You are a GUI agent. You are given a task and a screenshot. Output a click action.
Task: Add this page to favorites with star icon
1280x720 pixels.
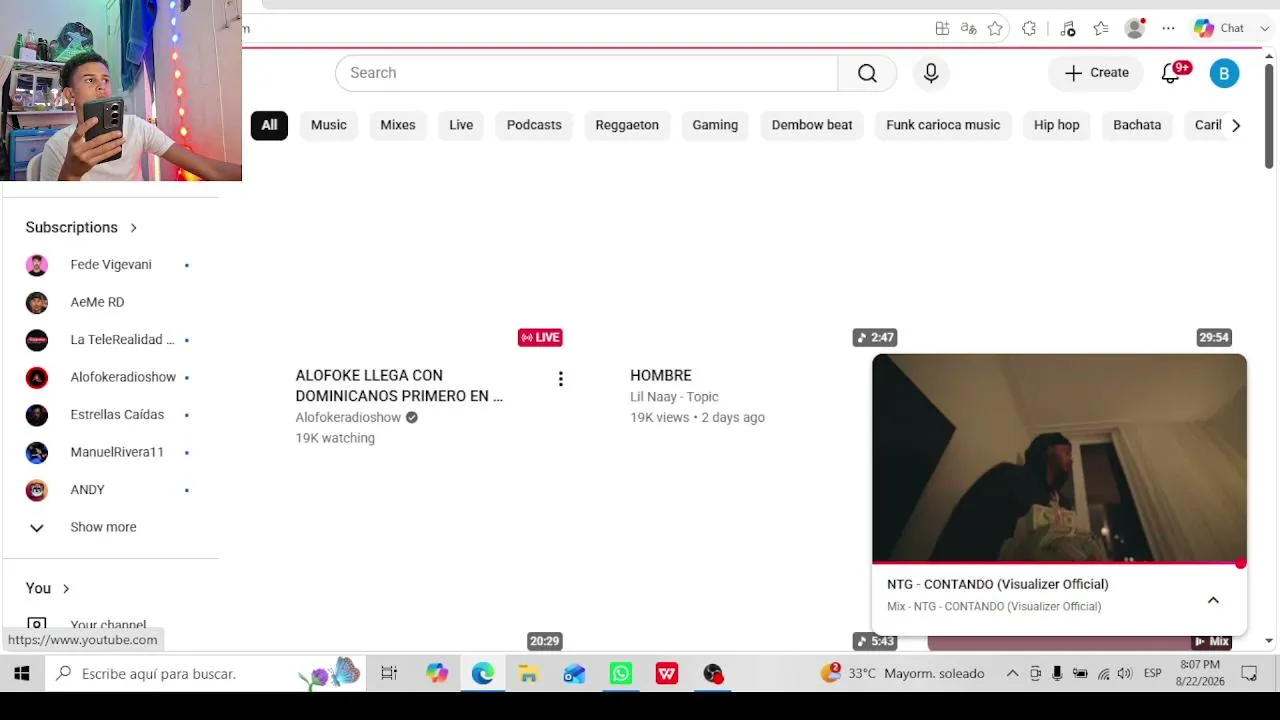995,28
